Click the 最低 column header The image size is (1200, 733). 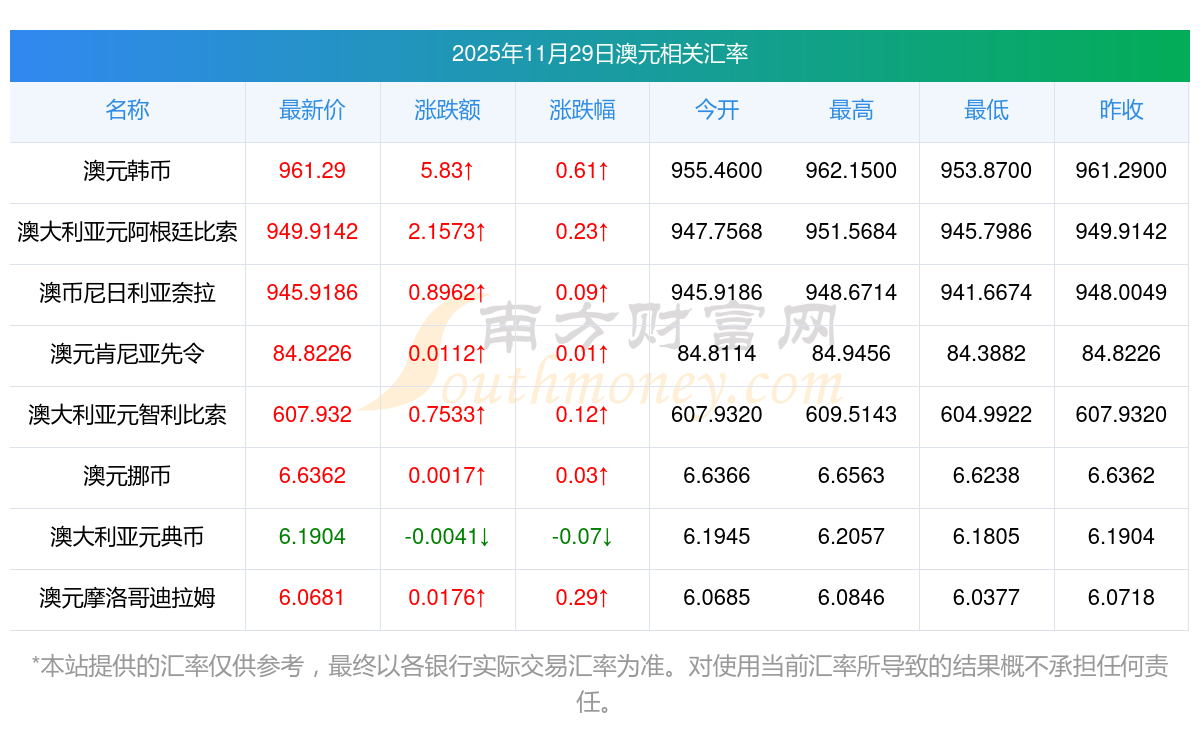click(986, 110)
